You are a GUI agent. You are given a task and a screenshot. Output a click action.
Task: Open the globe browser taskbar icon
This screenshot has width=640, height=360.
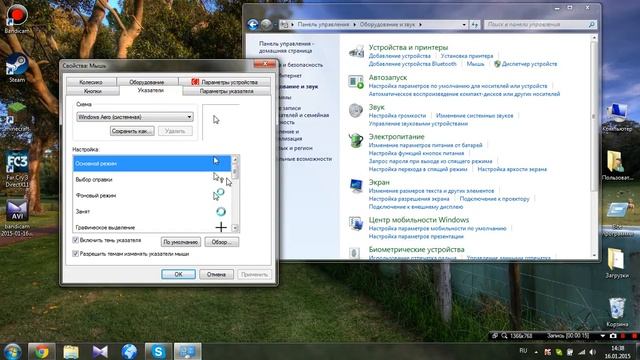point(129,351)
